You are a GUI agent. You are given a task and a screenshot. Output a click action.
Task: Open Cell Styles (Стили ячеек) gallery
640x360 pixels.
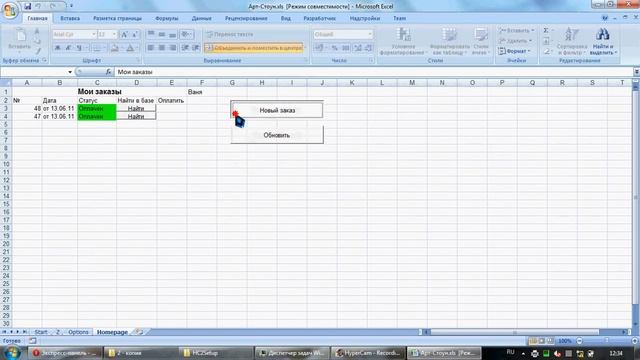click(x=481, y=41)
